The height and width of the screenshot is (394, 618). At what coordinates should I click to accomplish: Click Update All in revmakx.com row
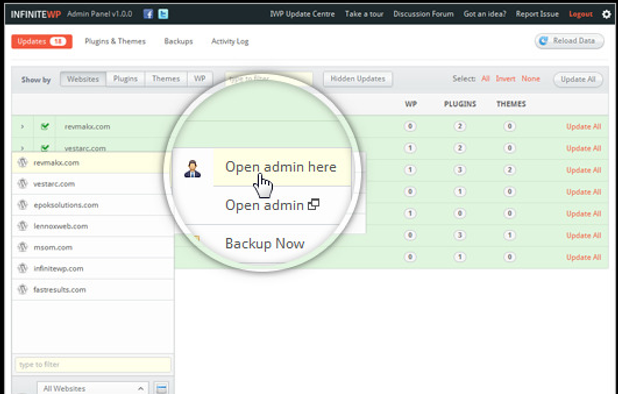pyautogui.click(x=584, y=126)
